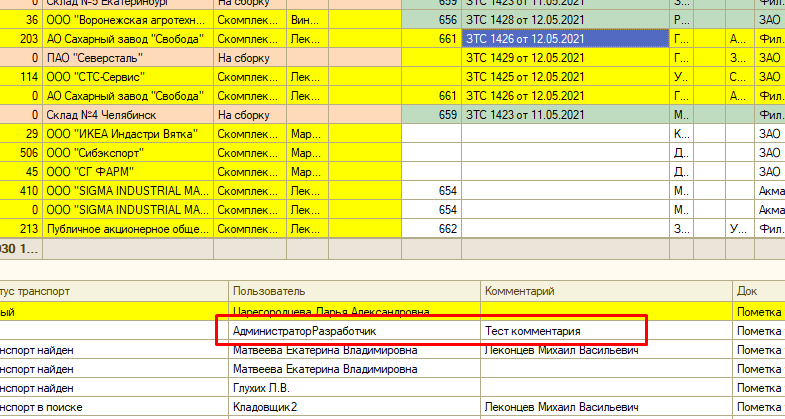This screenshot has height=419, width=785.
Task: Click the Док column header
Action: tap(758, 291)
